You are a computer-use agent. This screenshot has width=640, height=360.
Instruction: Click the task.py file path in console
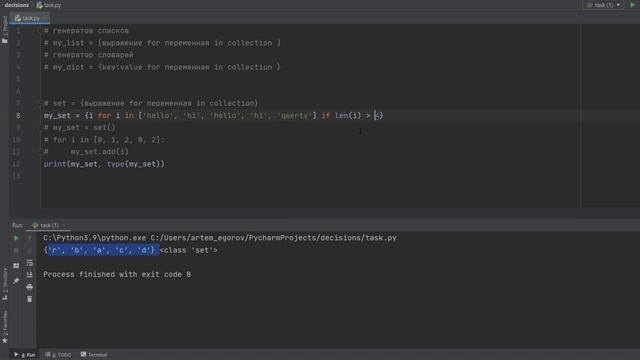(x=273, y=238)
